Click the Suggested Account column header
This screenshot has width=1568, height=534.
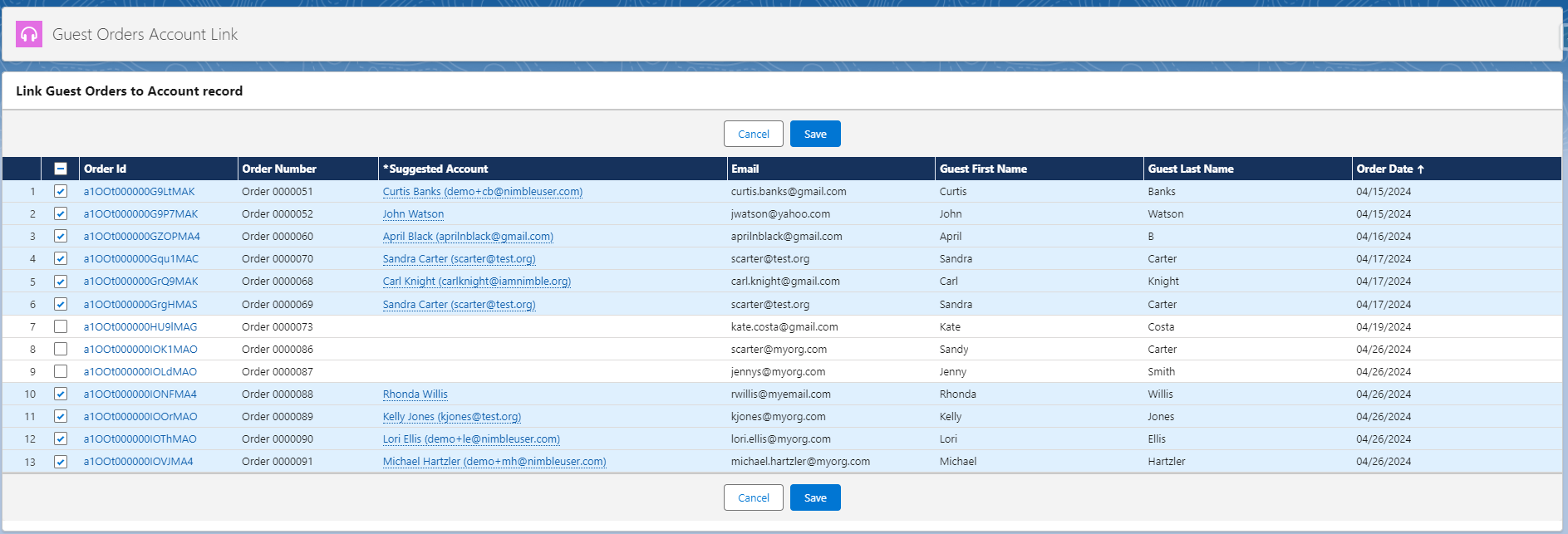click(x=435, y=169)
